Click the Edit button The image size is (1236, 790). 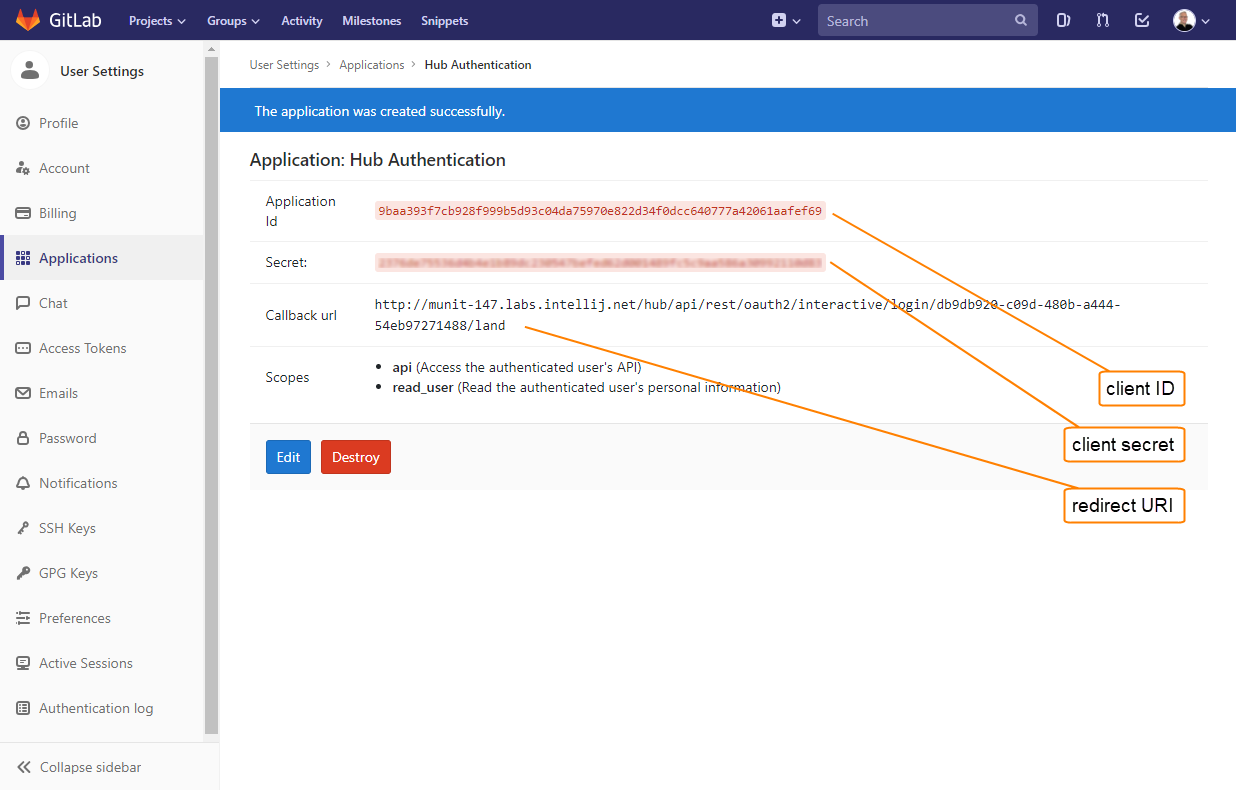[288, 456]
